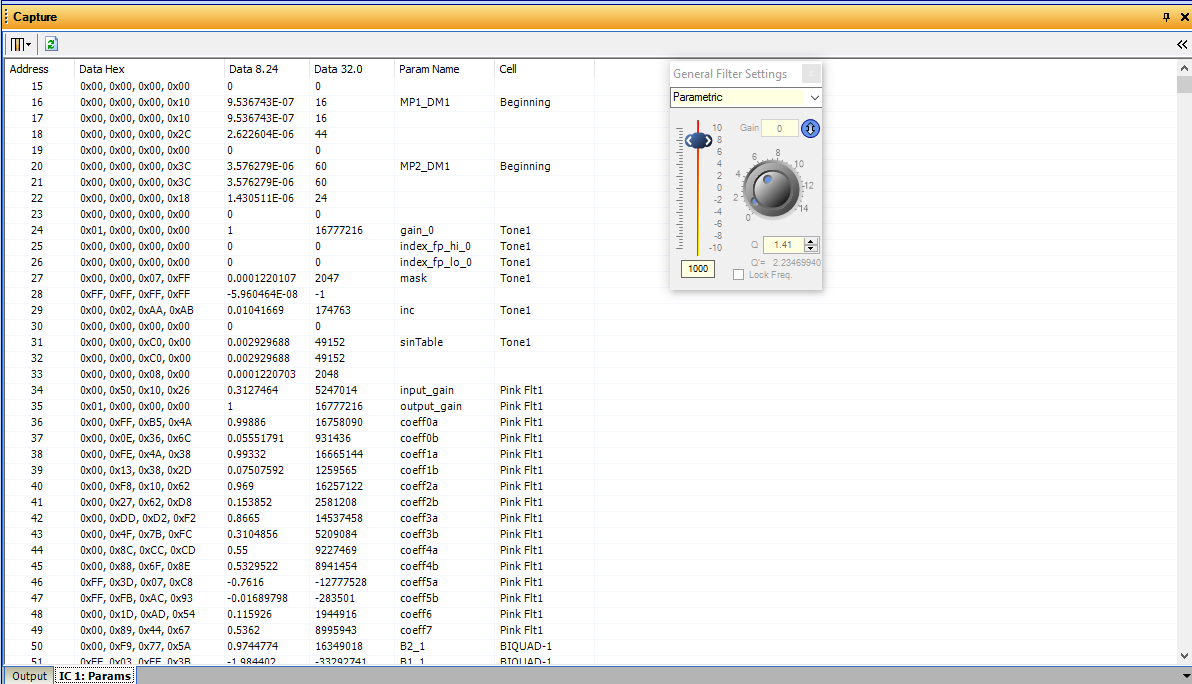Click the BIQUAD-1 cell for B2_1
Image resolution: width=1192 pixels, height=684 pixels.
tap(526, 646)
